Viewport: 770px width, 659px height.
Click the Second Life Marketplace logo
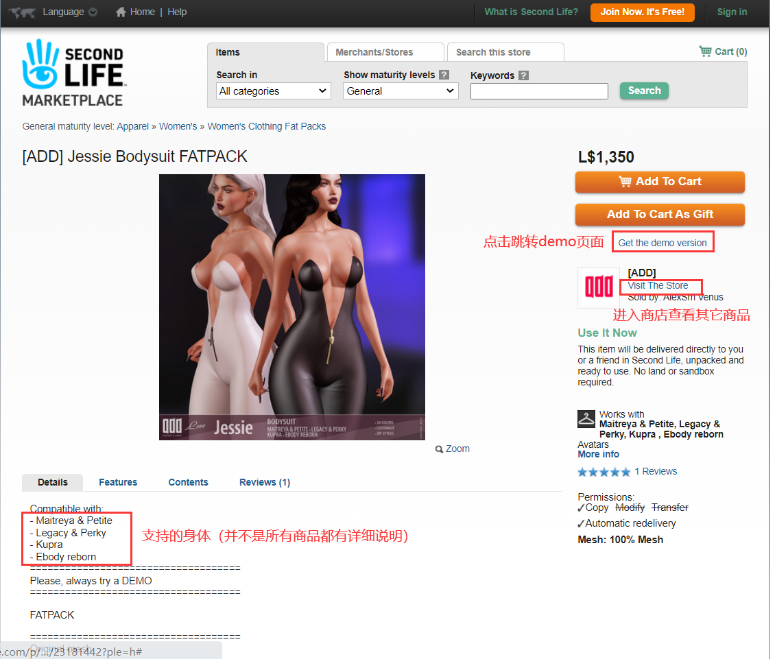(74, 73)
